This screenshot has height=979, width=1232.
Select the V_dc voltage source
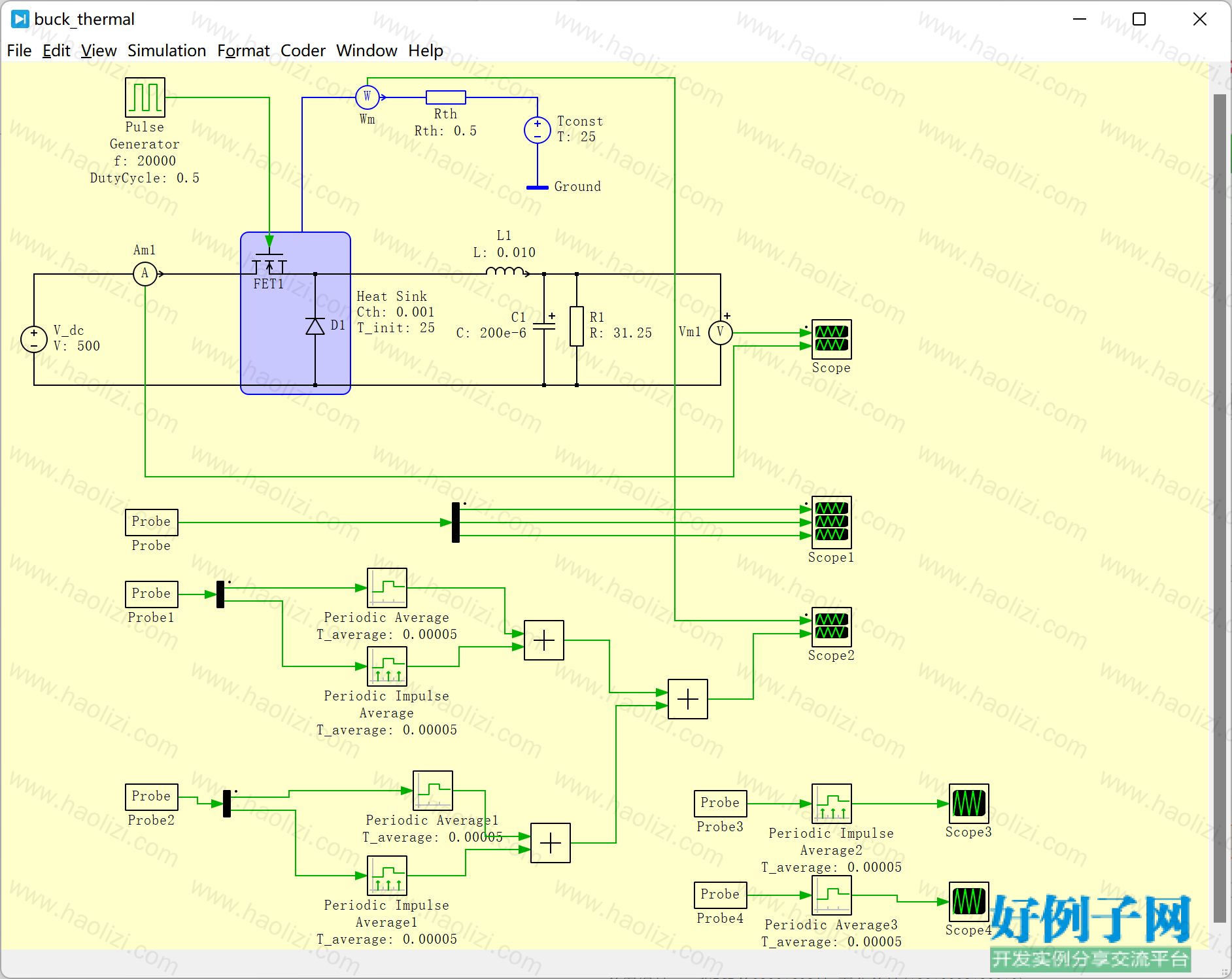tap(34, 339)
